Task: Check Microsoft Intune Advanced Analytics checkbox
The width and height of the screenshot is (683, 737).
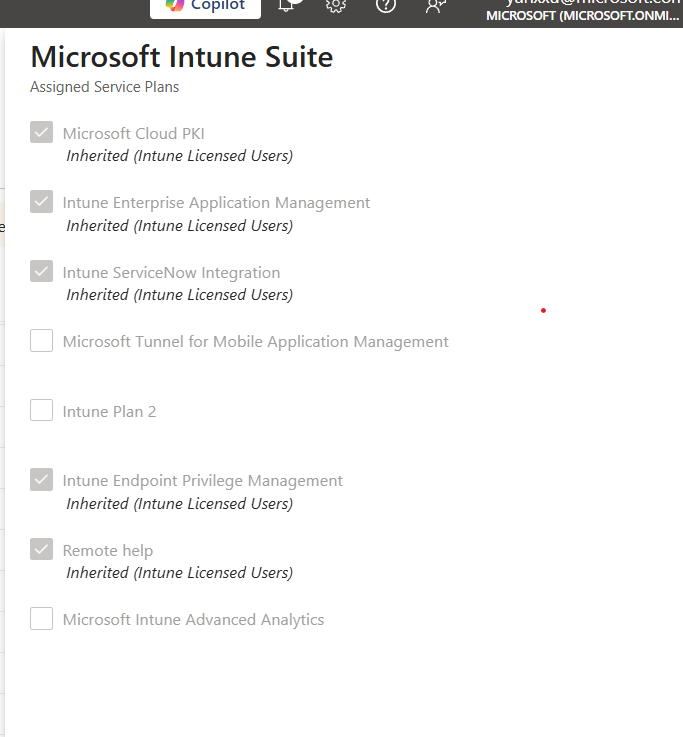Action: tap(41, 619)
